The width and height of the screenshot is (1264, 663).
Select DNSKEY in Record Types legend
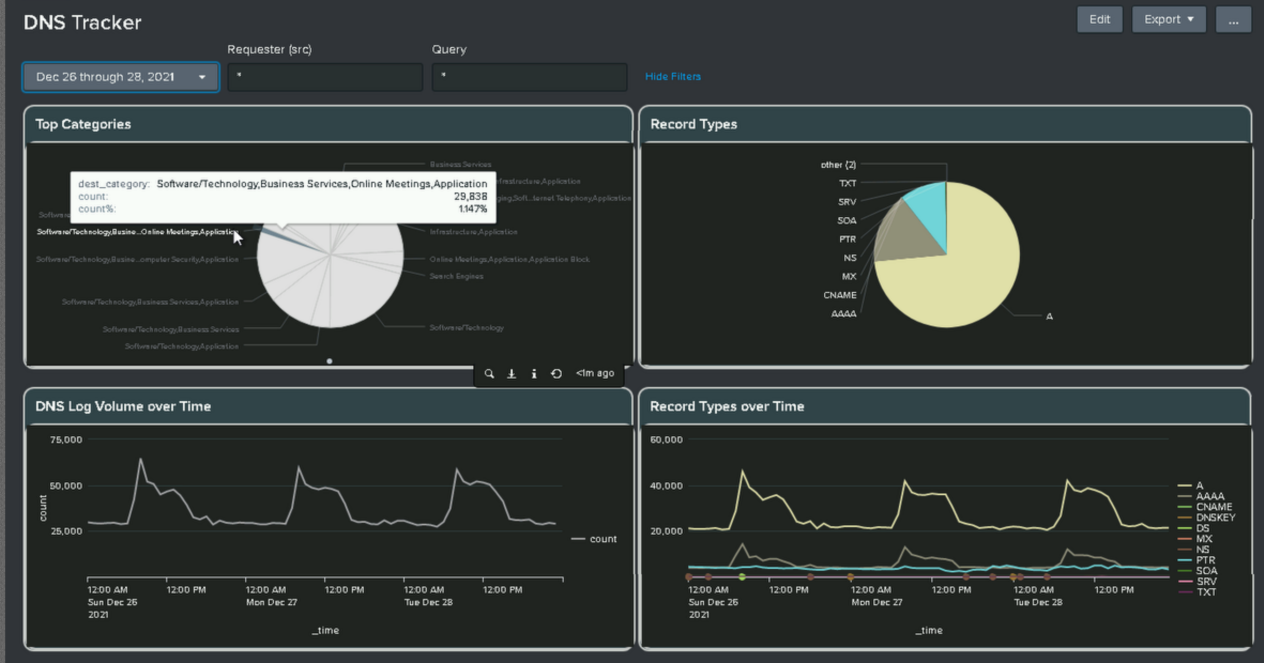[1207, 518]
